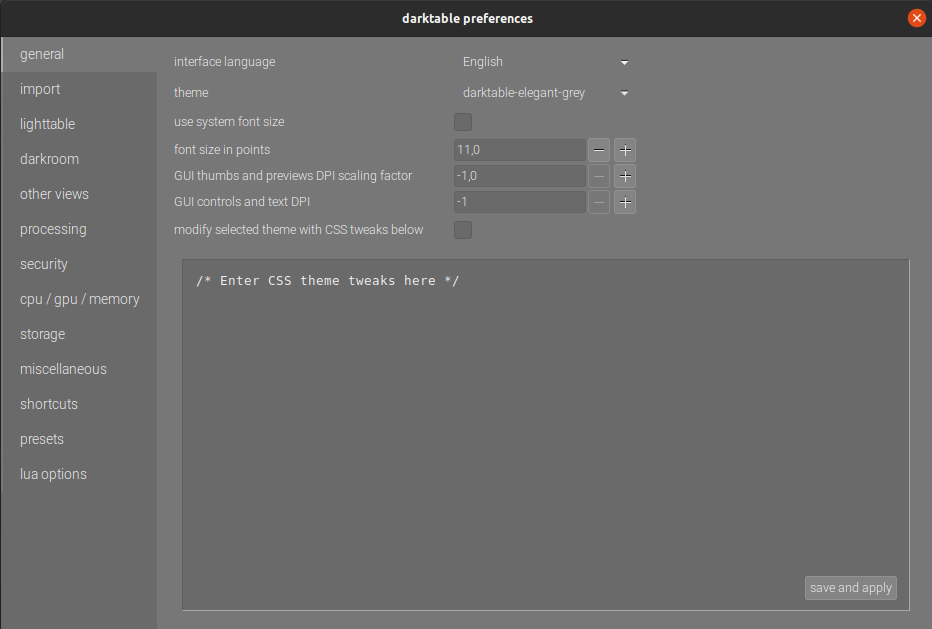Open the interface language dropdown
This screenshot has height=629, width=932.
click(x=545, y=62)
